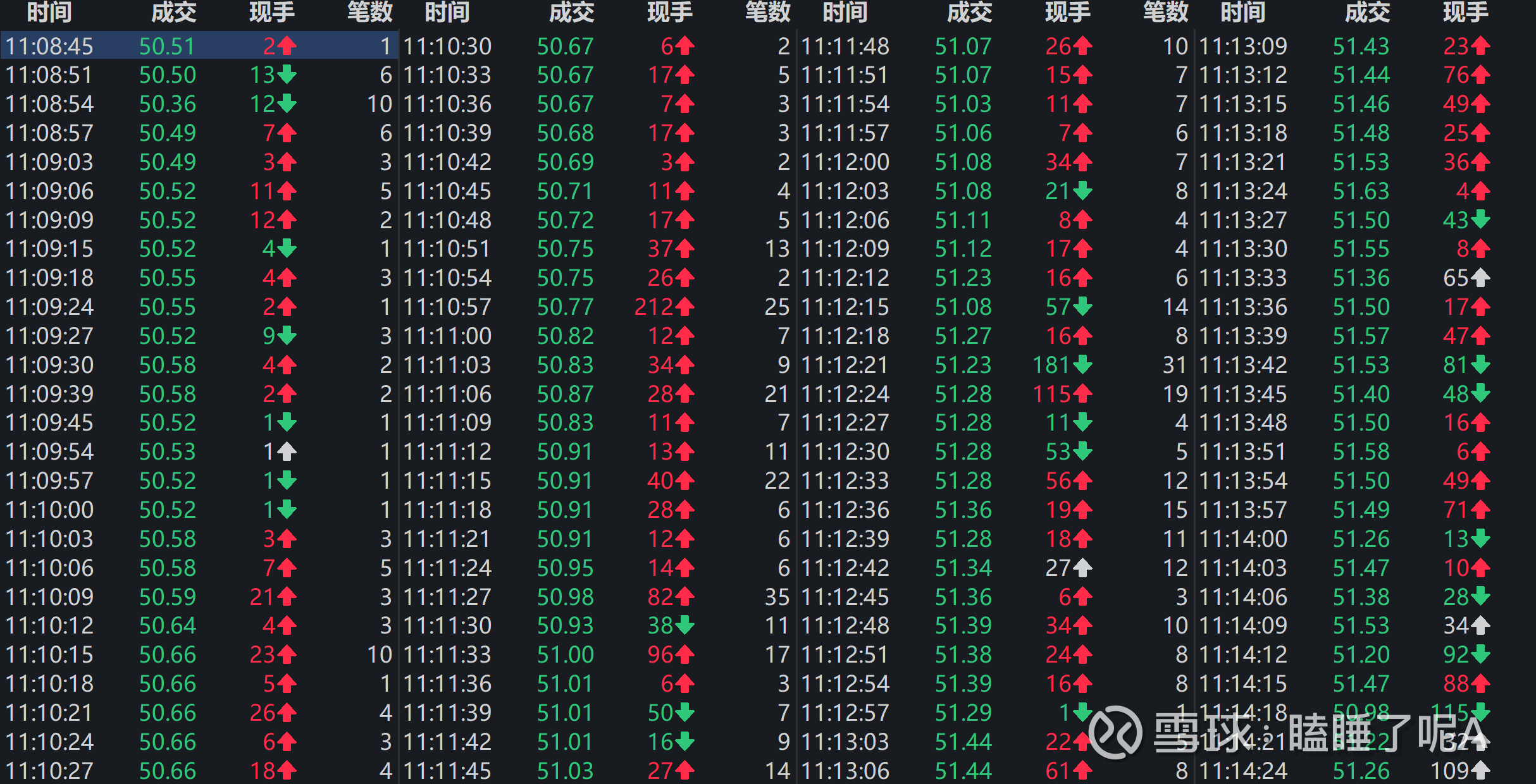The image size is (1536, 784).
Task: Click red arrow next to volume 212
Action: click(x=685, y=307)
